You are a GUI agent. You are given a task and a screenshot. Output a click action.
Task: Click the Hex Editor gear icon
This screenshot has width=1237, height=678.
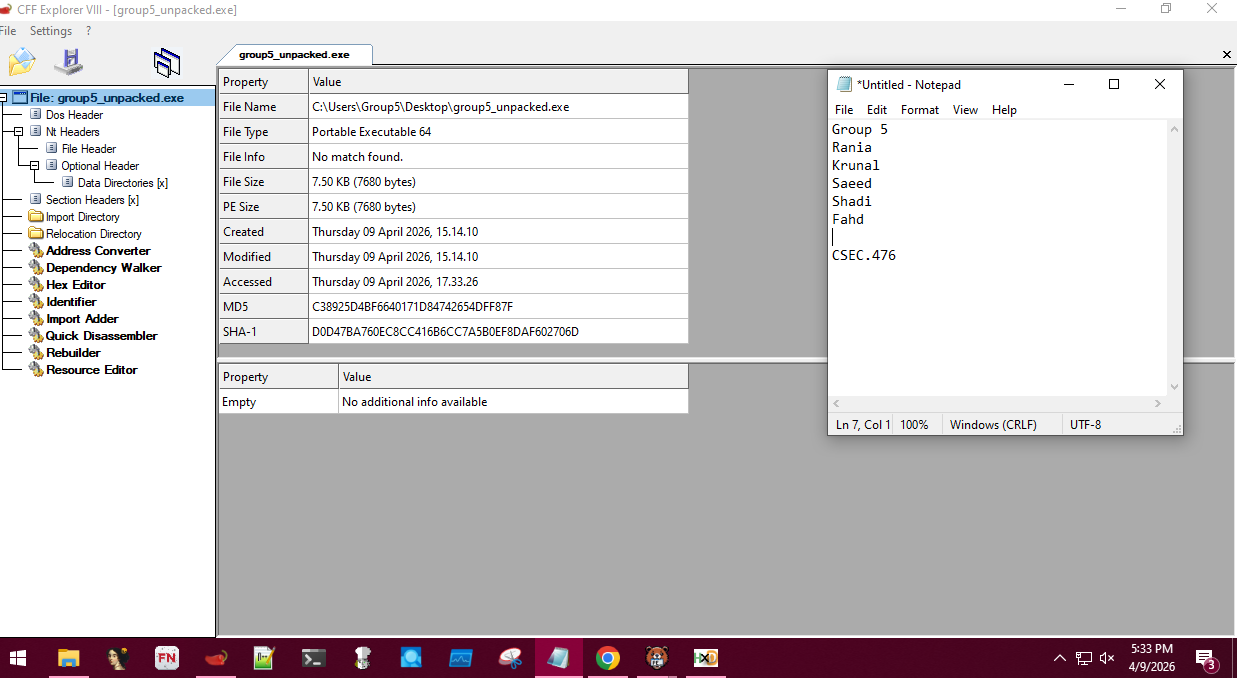tap(36, 285)
